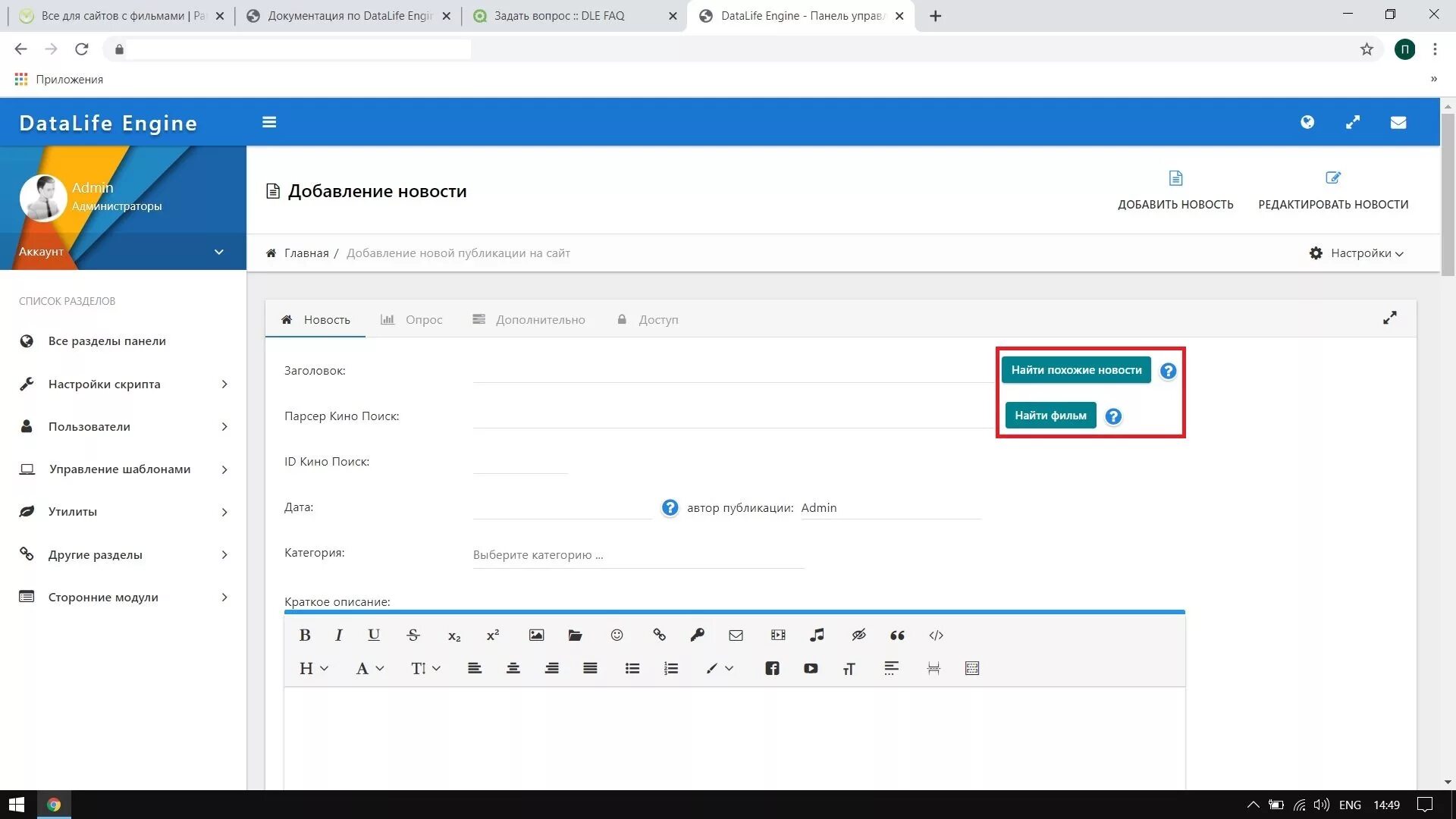This screenshot has width=1456, height=819.
Task: Open the heading H dropdown in the editor
Action: 312,668
